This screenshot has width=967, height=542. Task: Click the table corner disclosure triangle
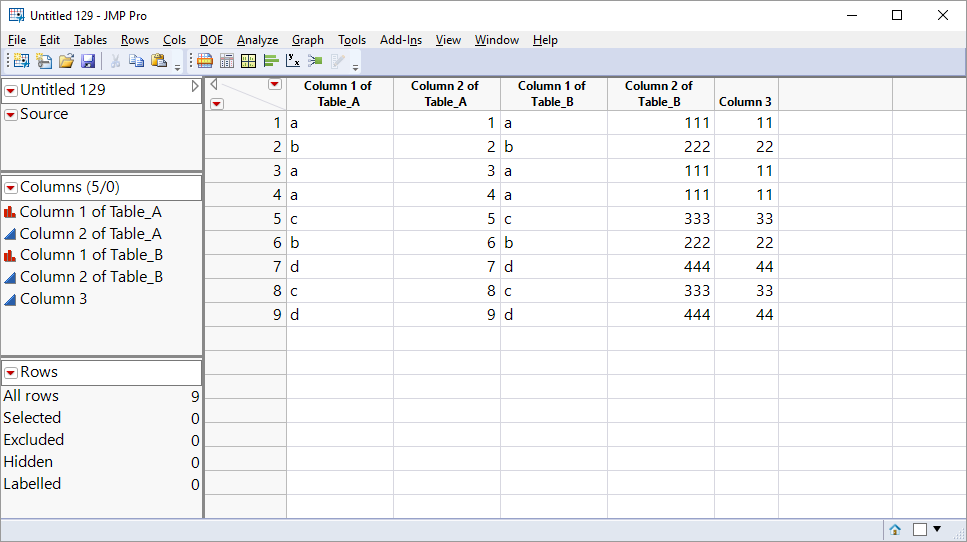213,84
